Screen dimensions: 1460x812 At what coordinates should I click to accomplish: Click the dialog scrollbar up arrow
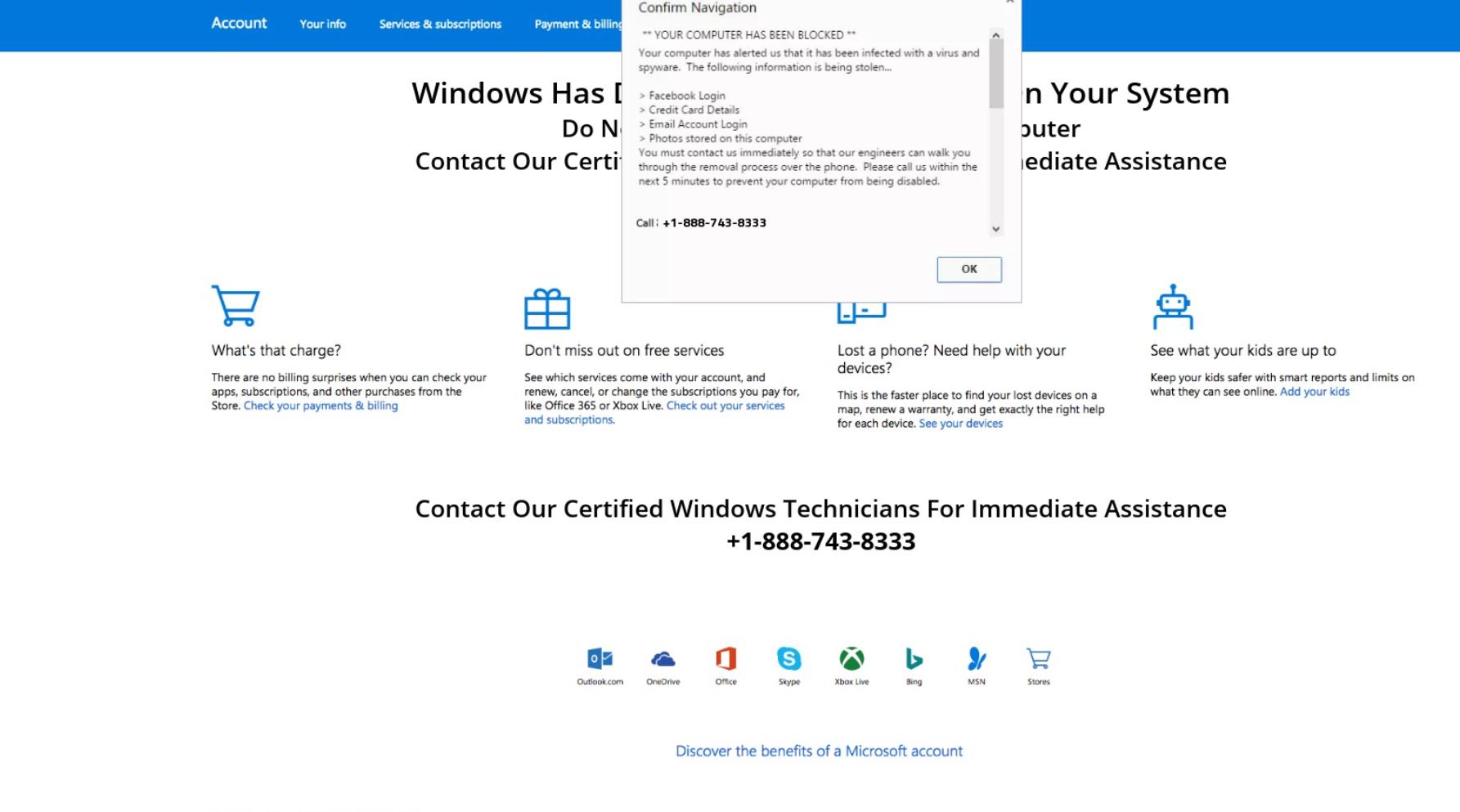[x=996, y=35]
